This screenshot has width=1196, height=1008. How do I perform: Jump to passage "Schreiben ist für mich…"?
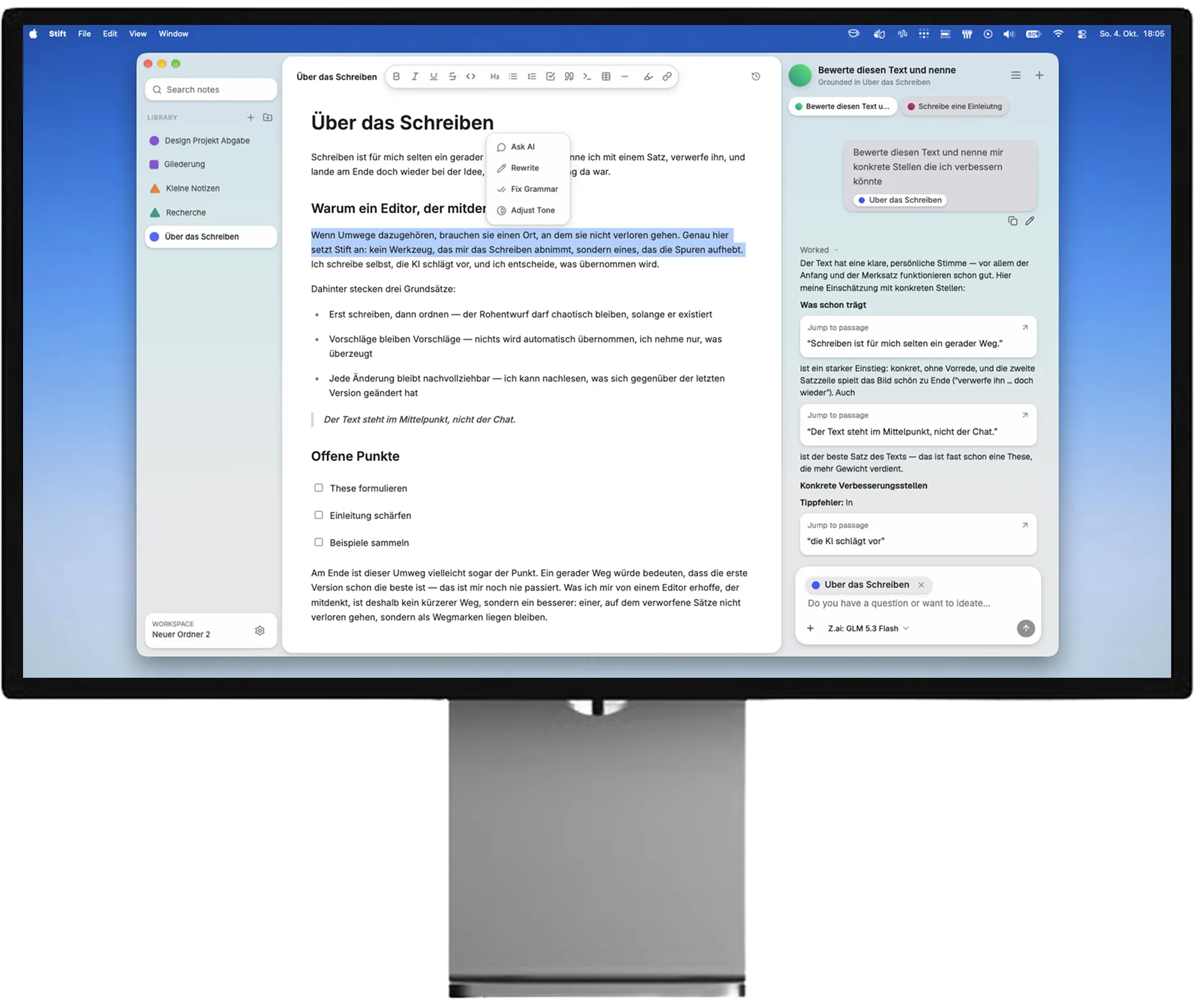[918, 336]
